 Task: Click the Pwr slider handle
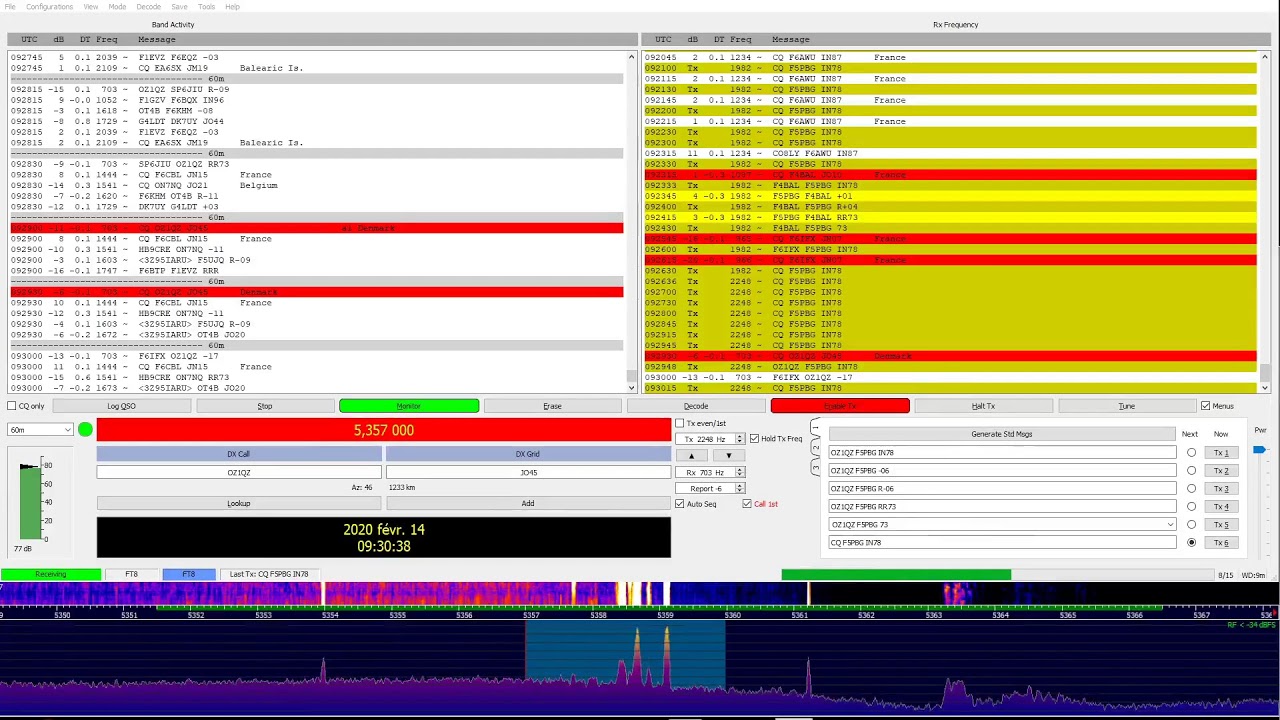tap(1259, 450)
